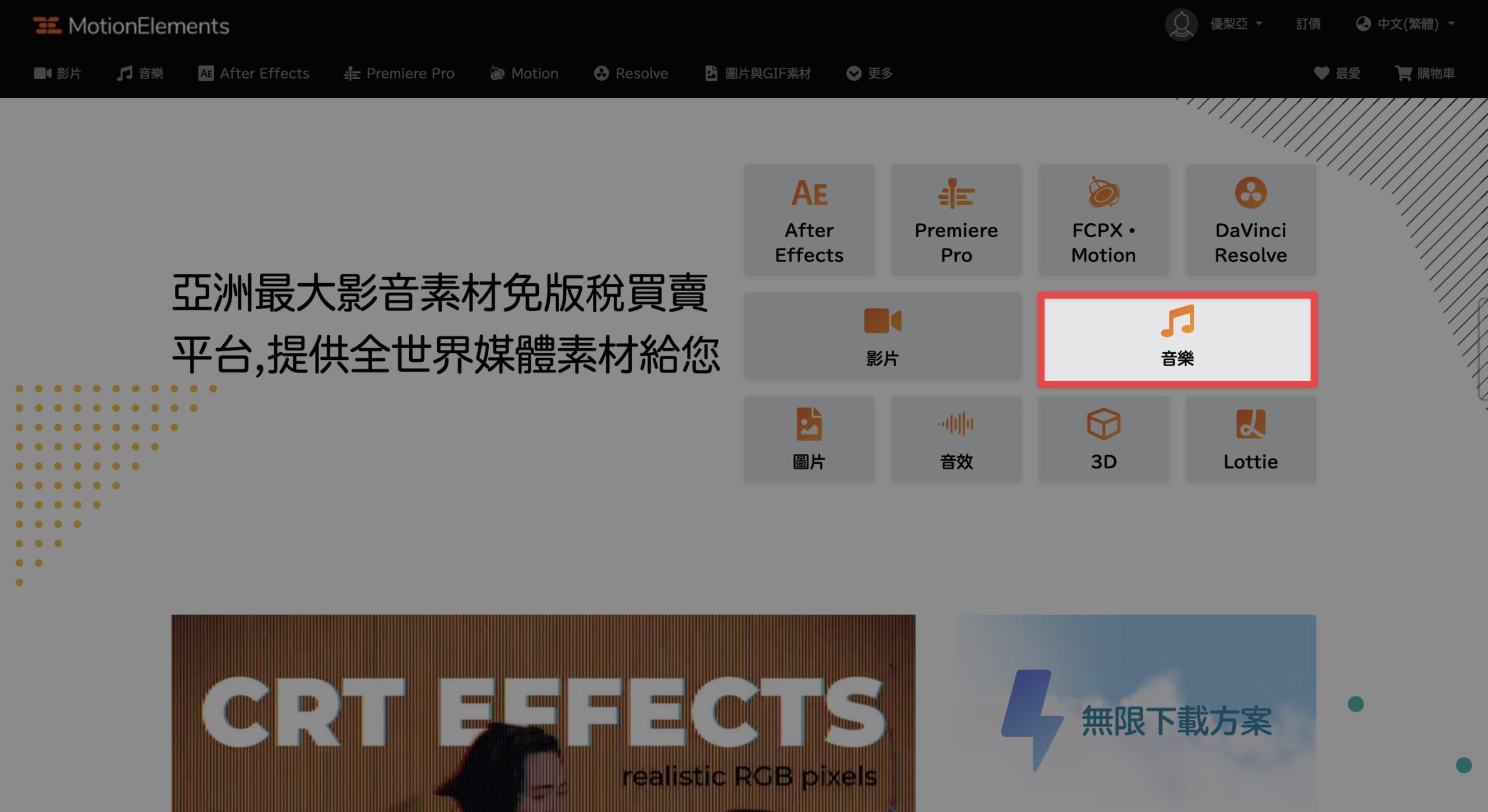Open the After Effects category tile
The height and width of the screenshot is (812, 1488).
809,220
